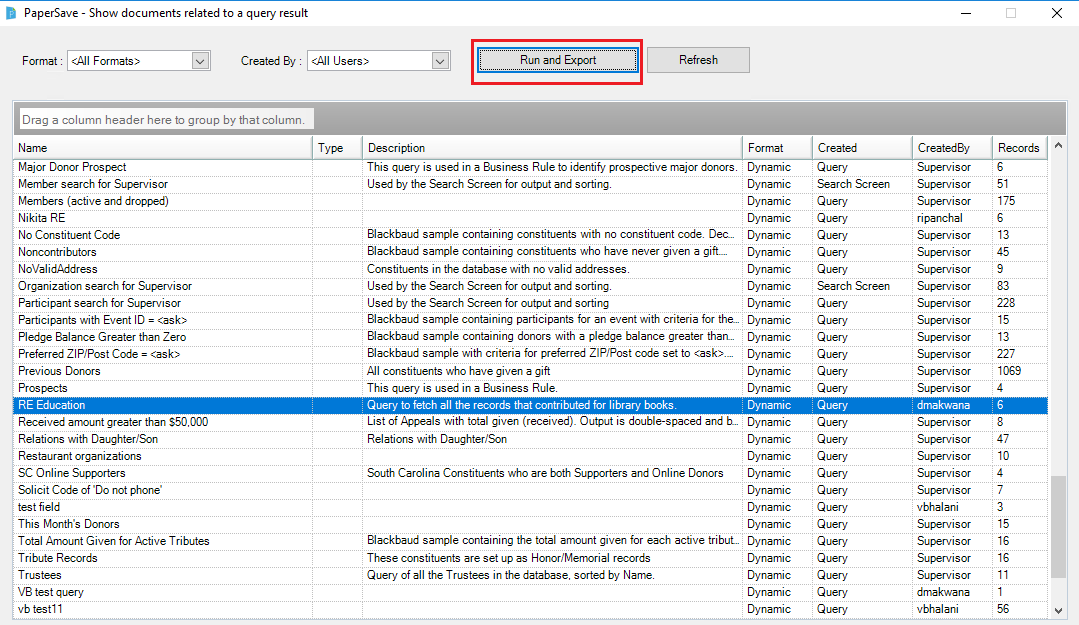Sort by the Records column header
The image size is (1079, 625).
(1019, 148)
